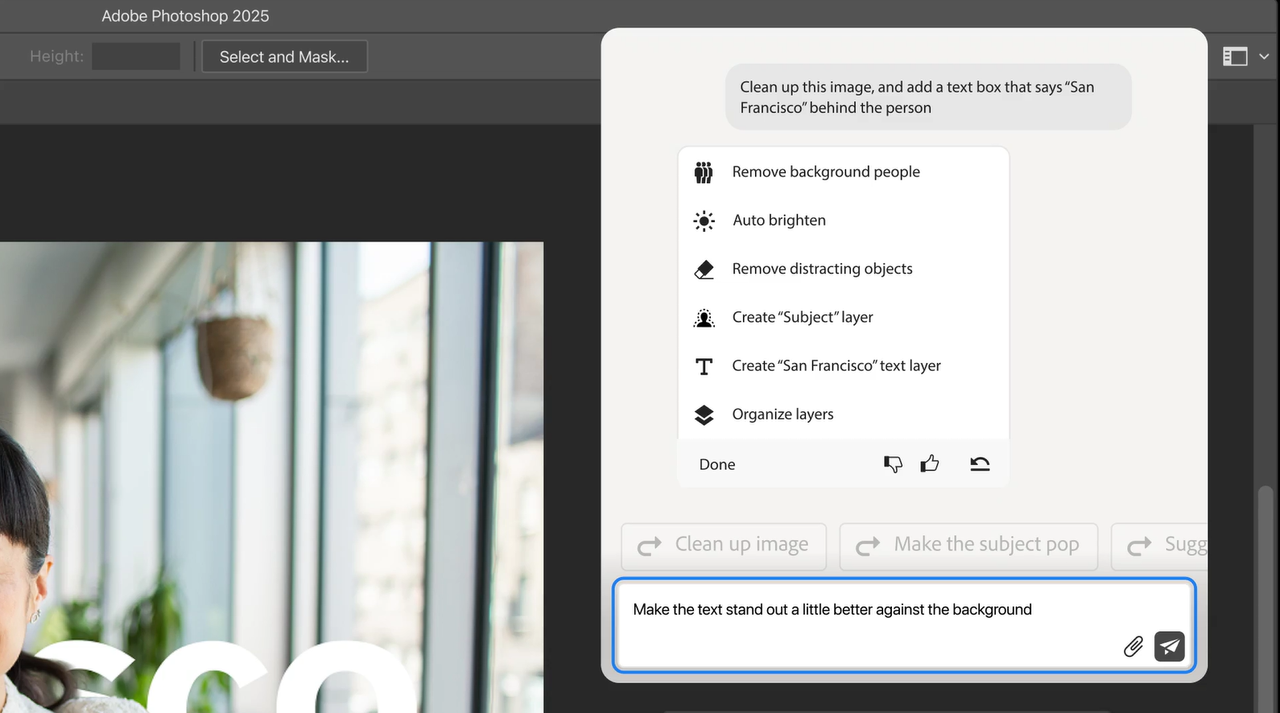Click the Organize layers stack icon
This screenshot has height=713, width=1280.
pyautogui.click(x=704, y=415)
